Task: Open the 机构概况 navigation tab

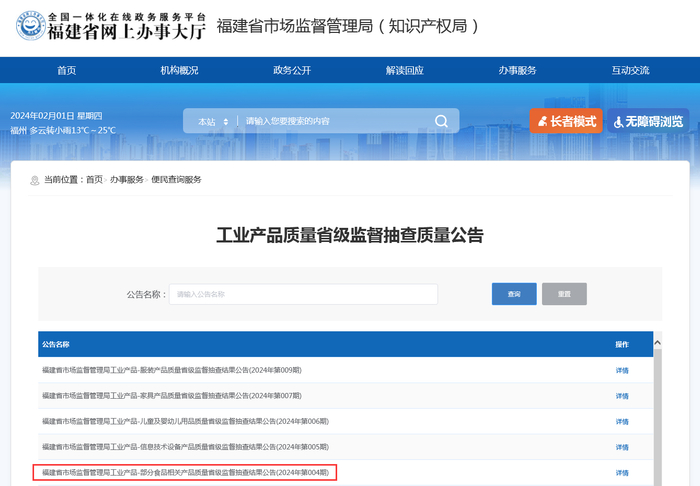Action: pyautogui.click(x=179, y=70)
